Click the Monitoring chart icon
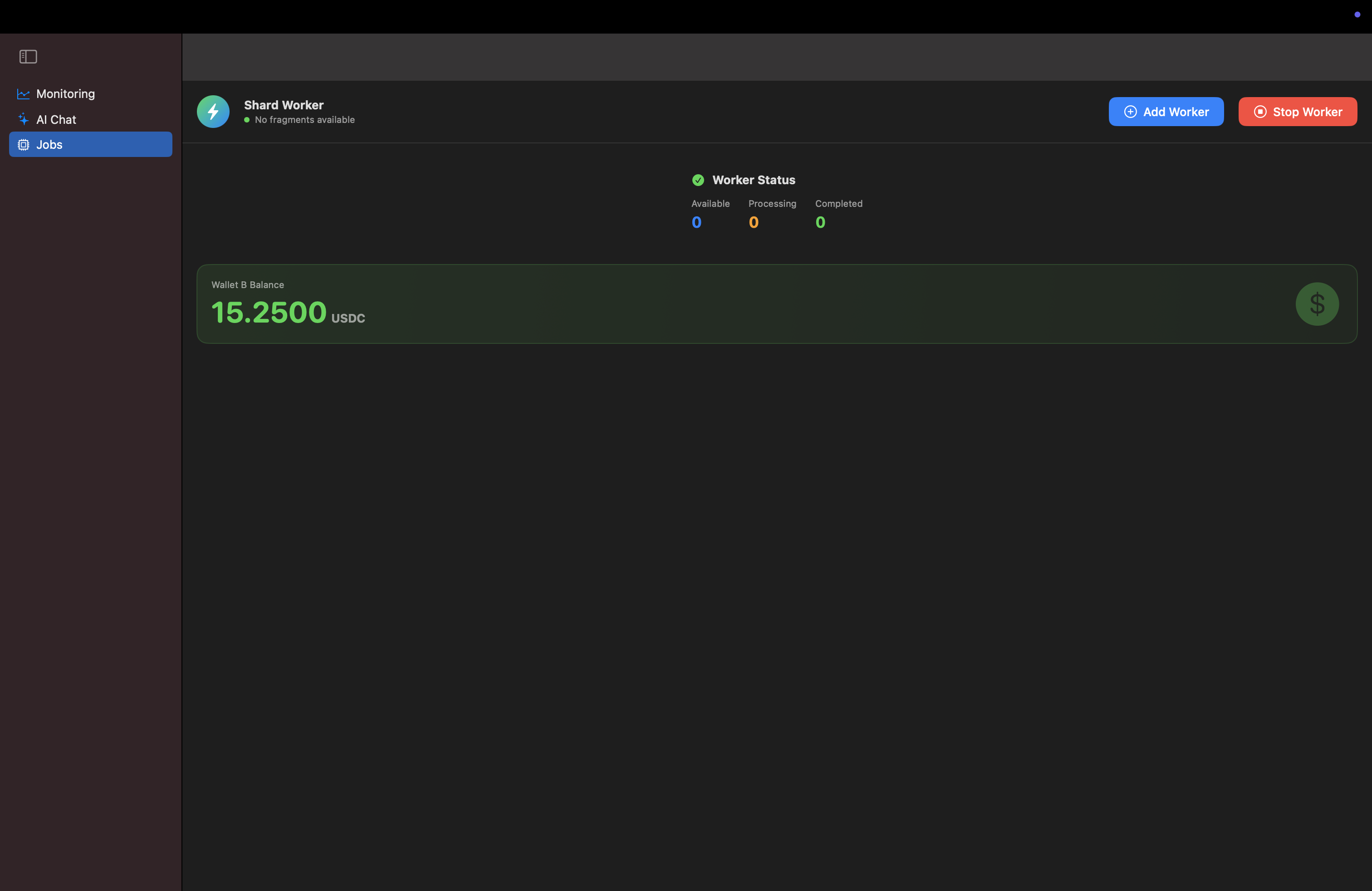This screenshot has height=891, width=1372. [x=23, y=94]
